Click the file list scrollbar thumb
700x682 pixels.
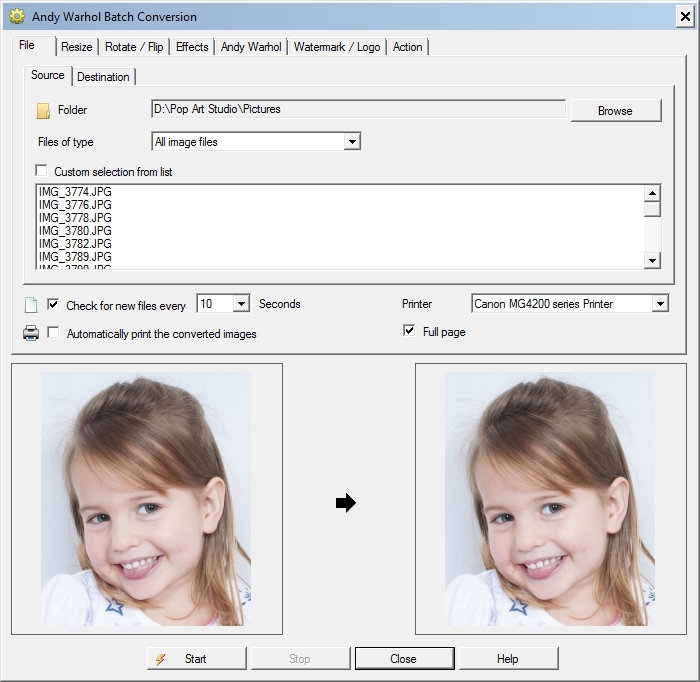[652, 209]
